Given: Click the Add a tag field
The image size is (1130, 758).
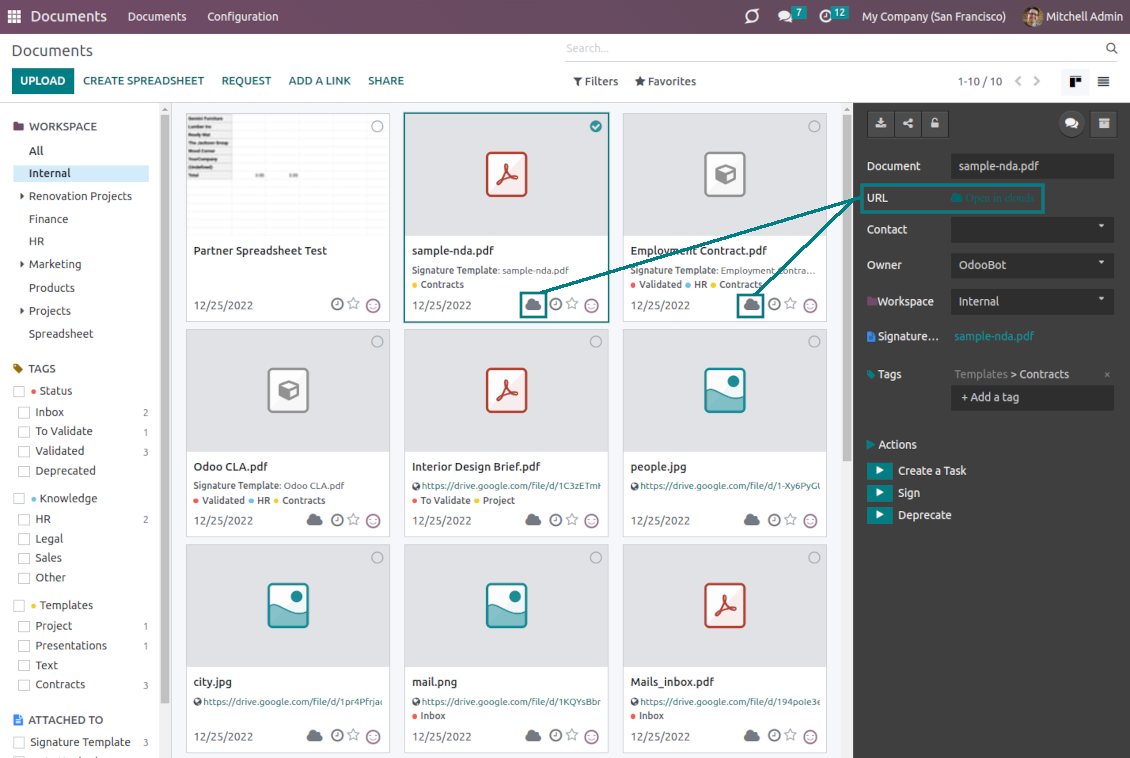Looking at the screenshot, I should [1032, 398].
